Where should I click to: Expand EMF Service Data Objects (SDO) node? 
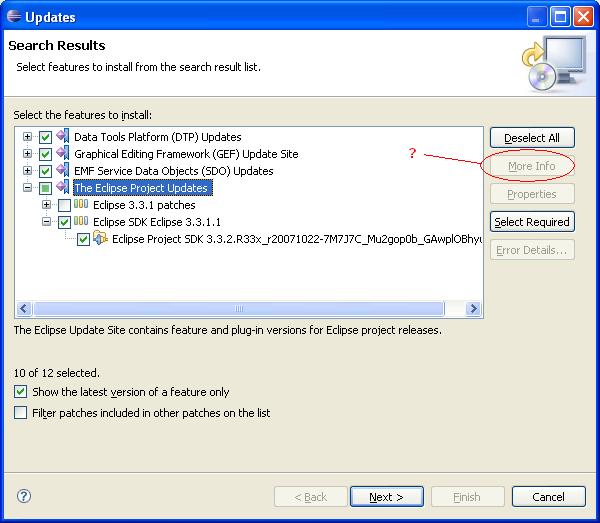(27, 171)
